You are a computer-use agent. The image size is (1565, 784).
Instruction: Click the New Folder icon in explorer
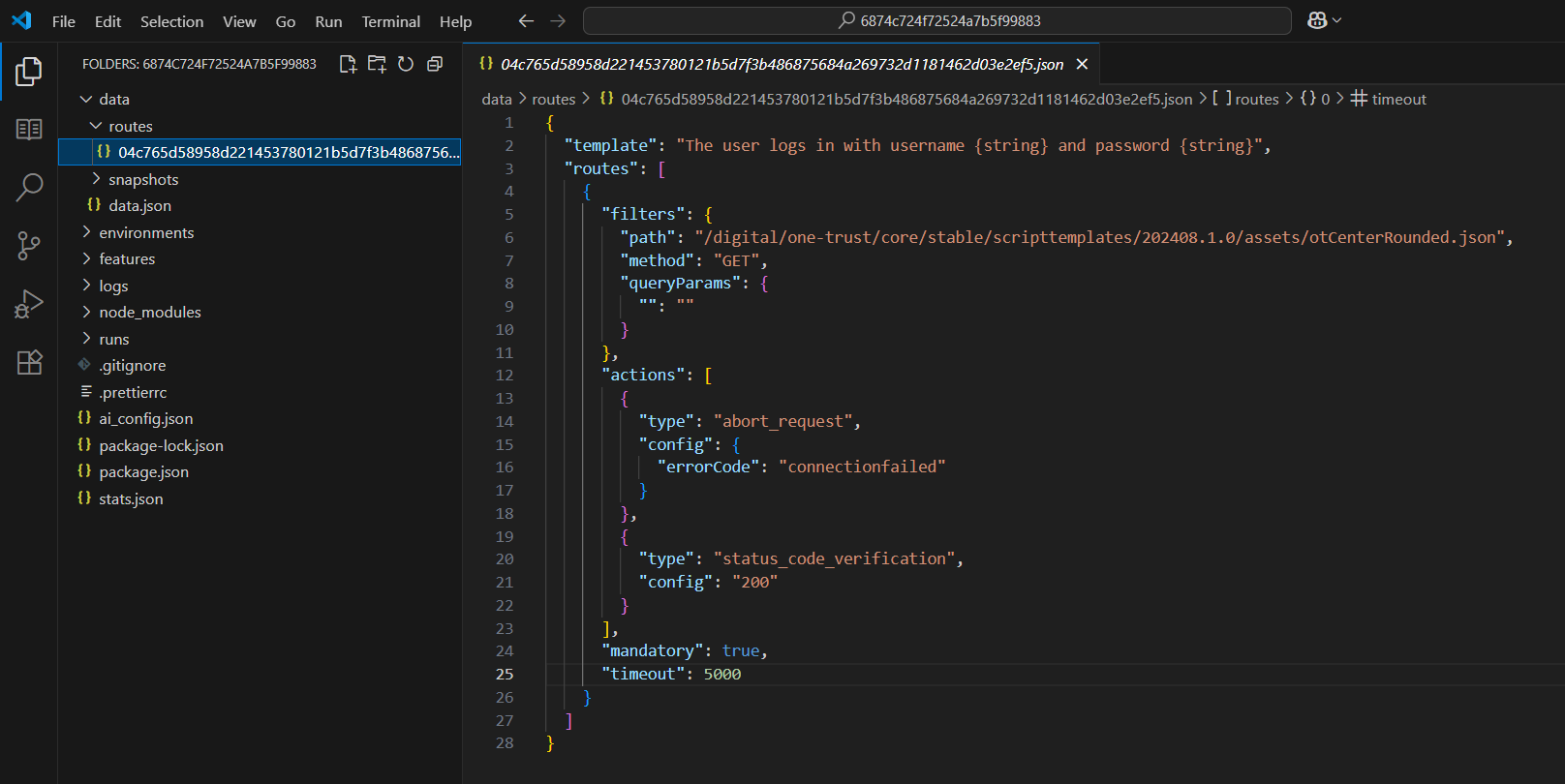coord(377,64)
